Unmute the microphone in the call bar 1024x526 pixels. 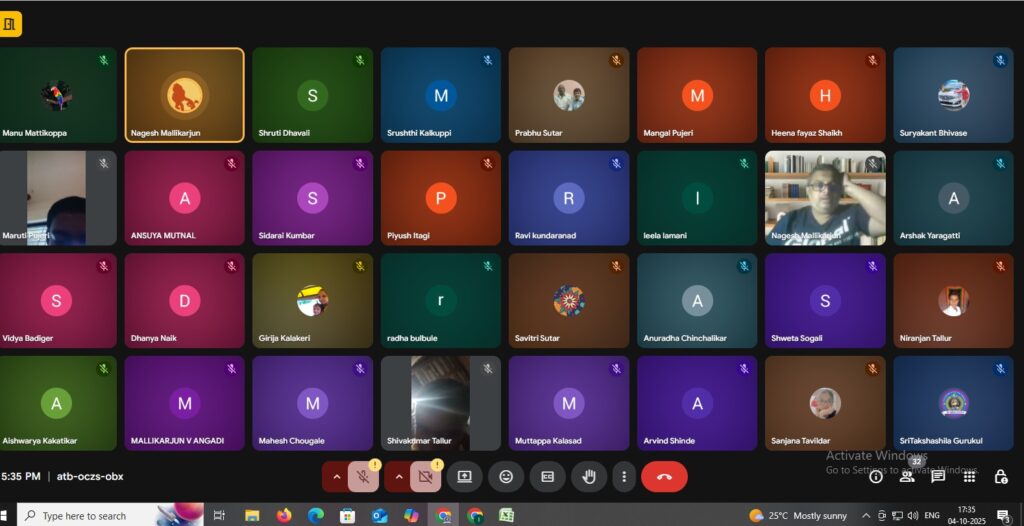click(x=363, y=477)
